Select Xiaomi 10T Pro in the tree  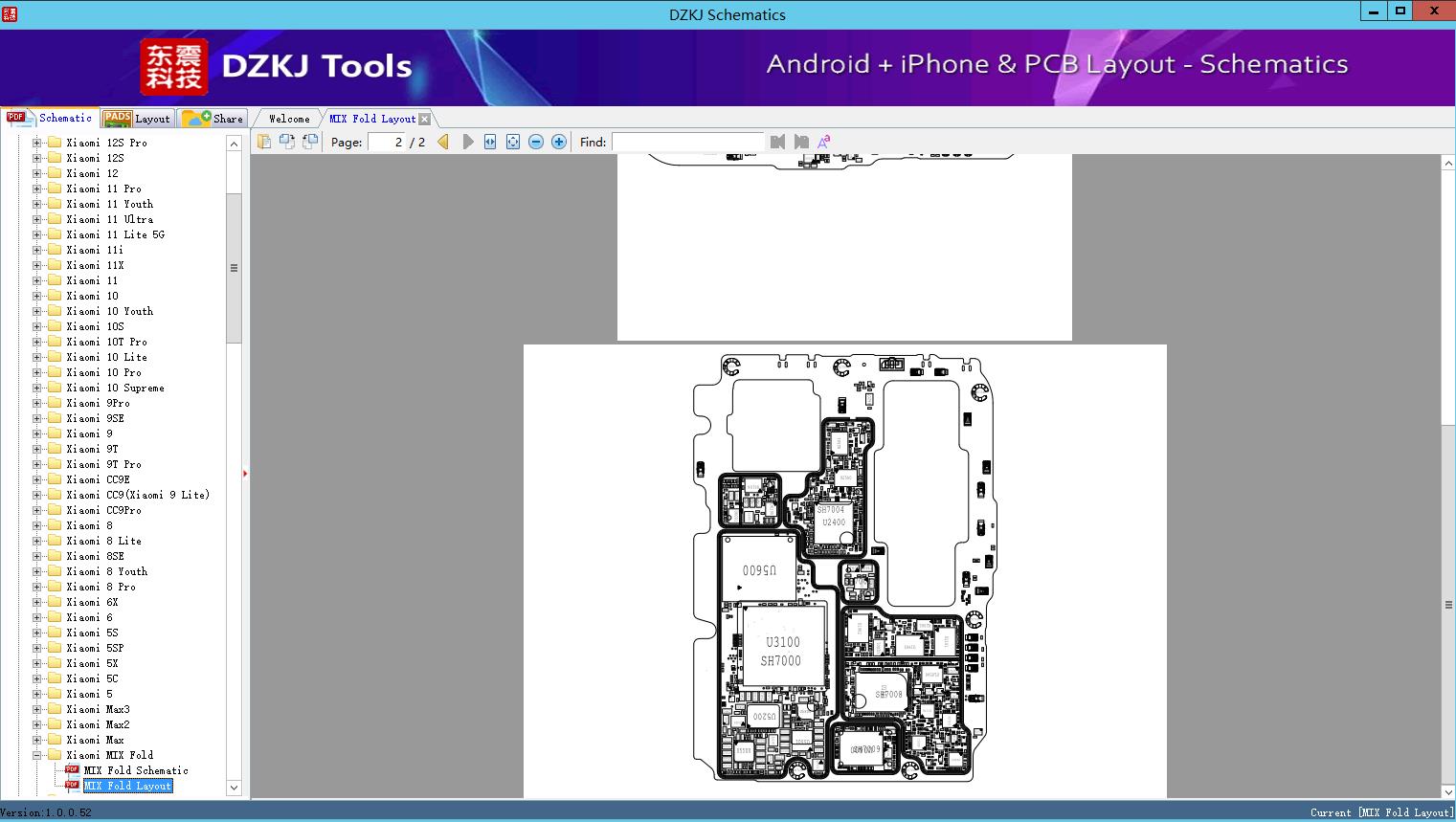(x=106, y=342)
